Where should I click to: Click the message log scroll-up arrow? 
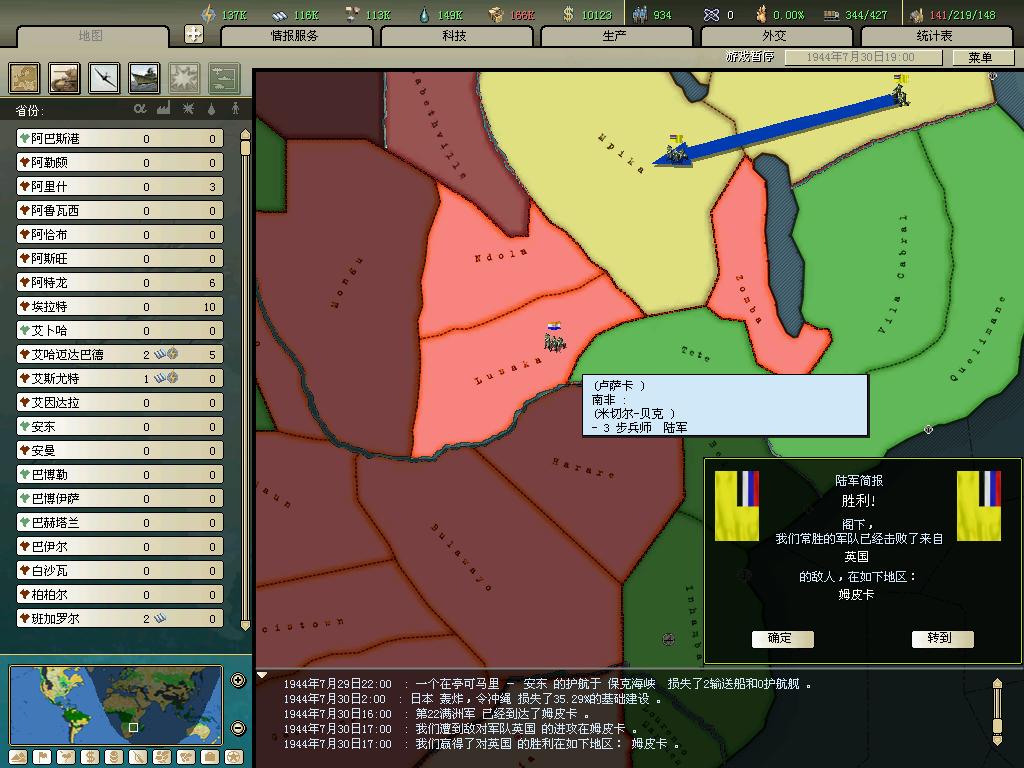click(997, 684)
